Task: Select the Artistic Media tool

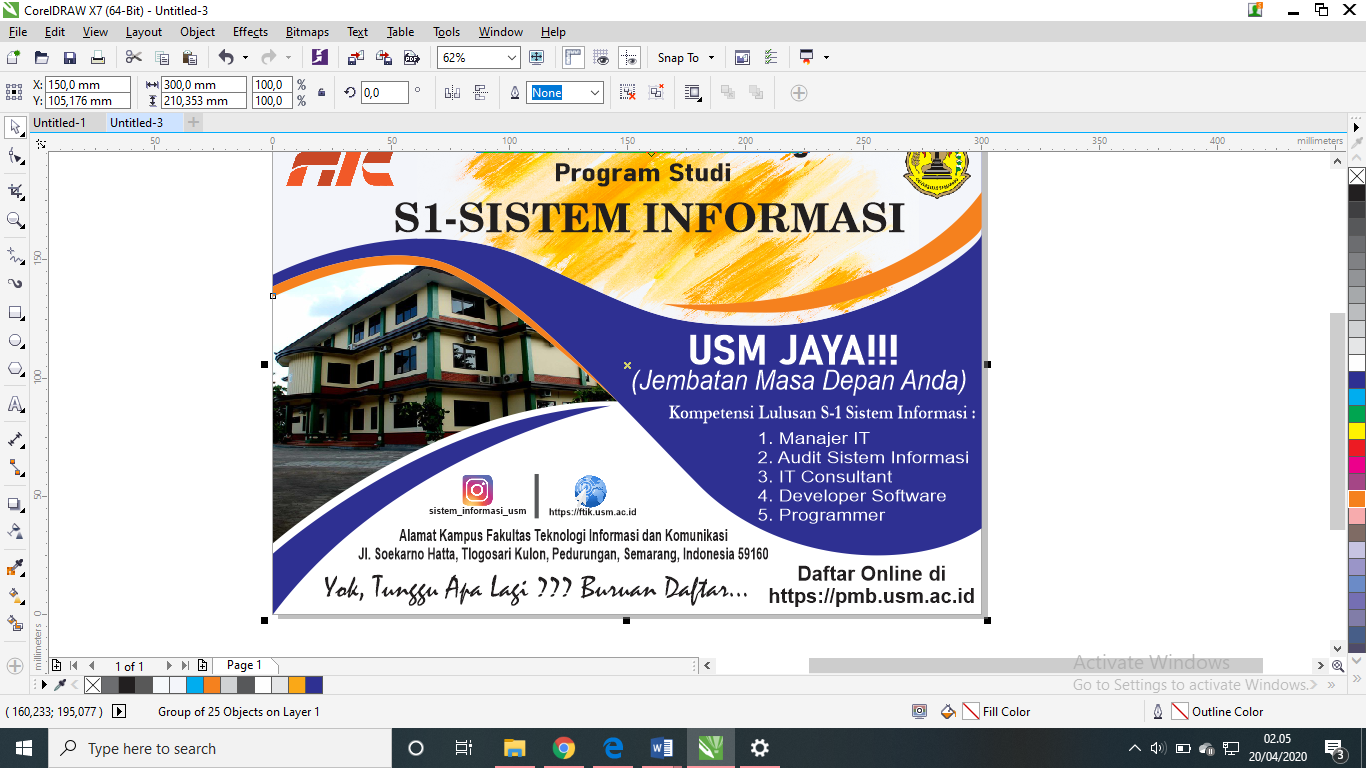Action: (15, 283)
